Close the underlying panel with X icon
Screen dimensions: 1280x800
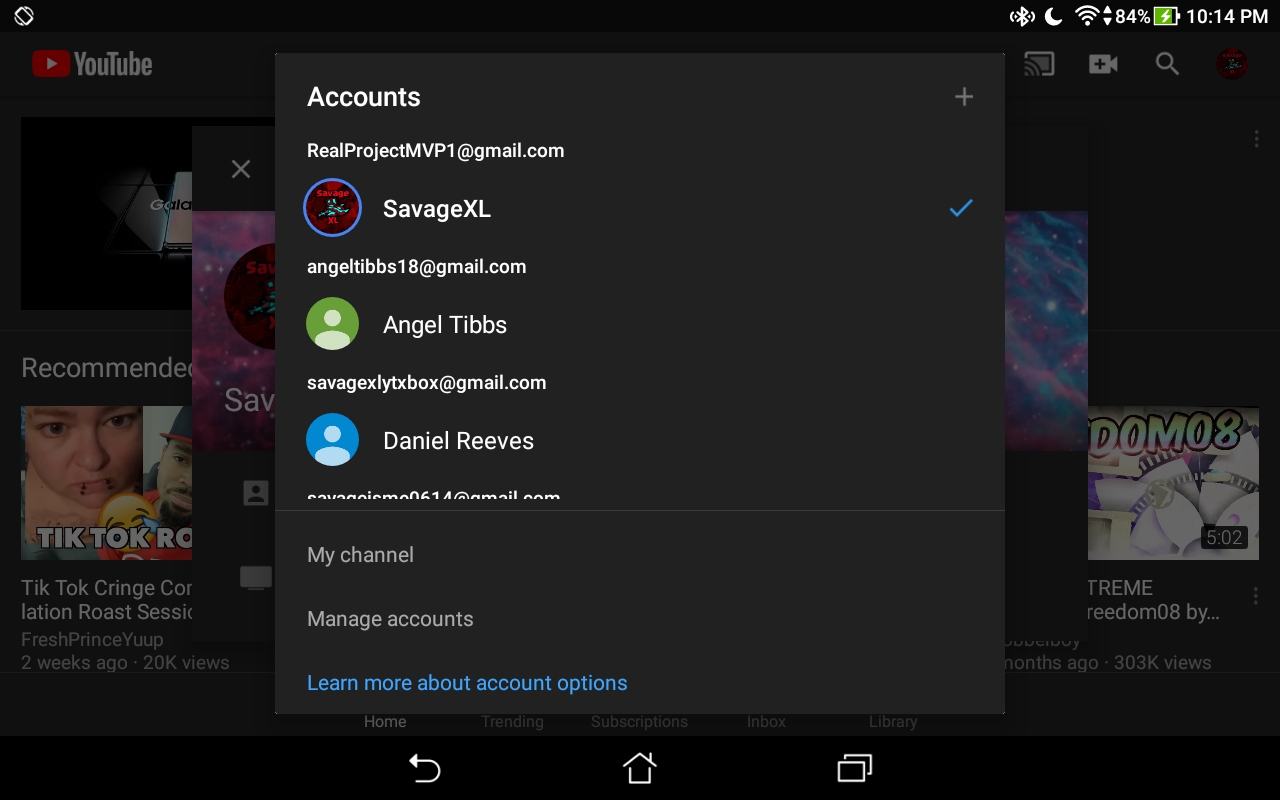pyautogui.click(x=241, y=169)
